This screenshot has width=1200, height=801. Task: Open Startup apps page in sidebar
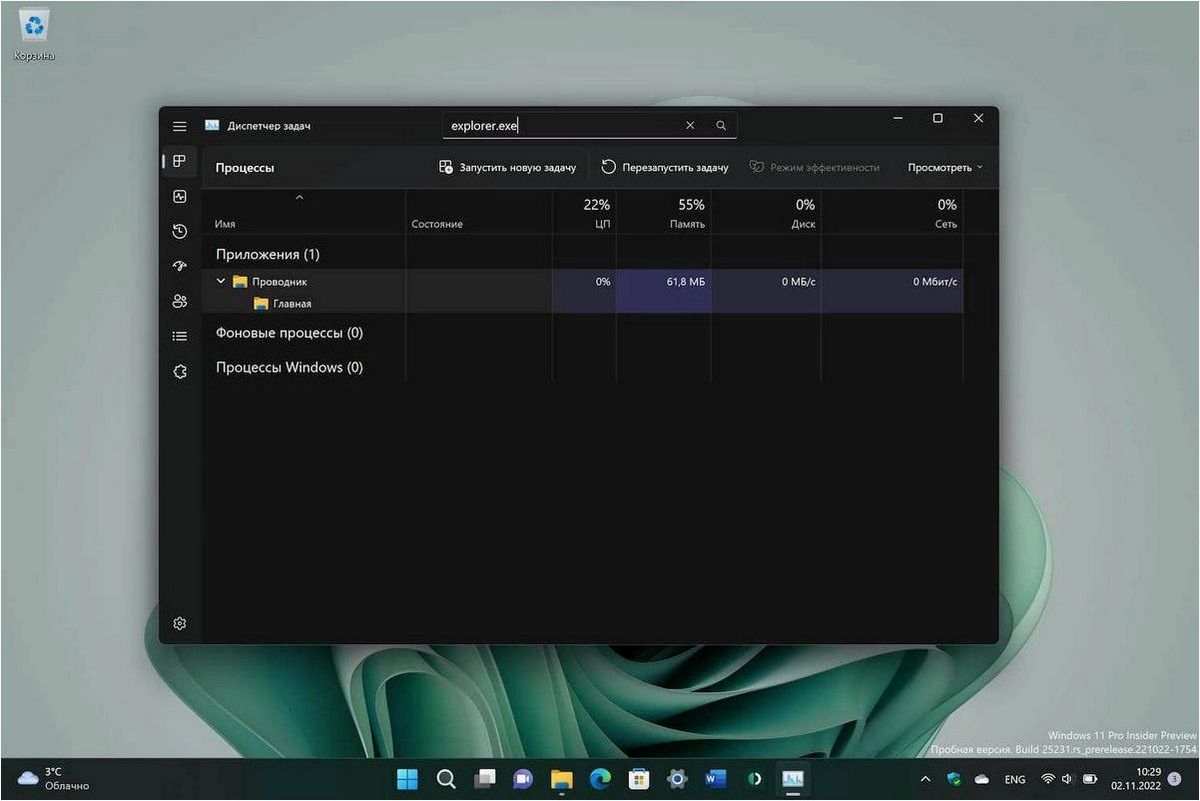click(180, 266)
